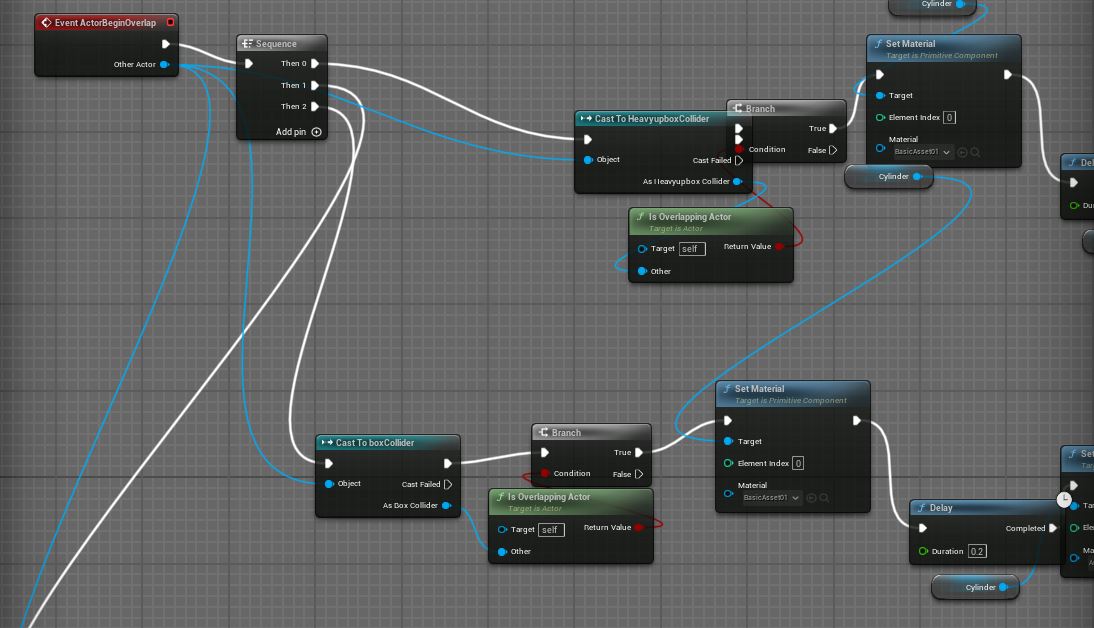Select the Cast To HeavyupboxCollider node title
This screenshot has height=628, width=1094.
point(651,119)
